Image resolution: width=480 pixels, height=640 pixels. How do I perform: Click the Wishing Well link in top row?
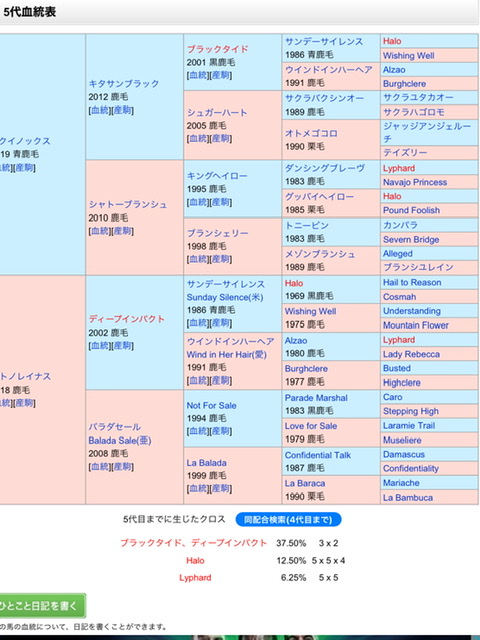(x=409, y=56)
